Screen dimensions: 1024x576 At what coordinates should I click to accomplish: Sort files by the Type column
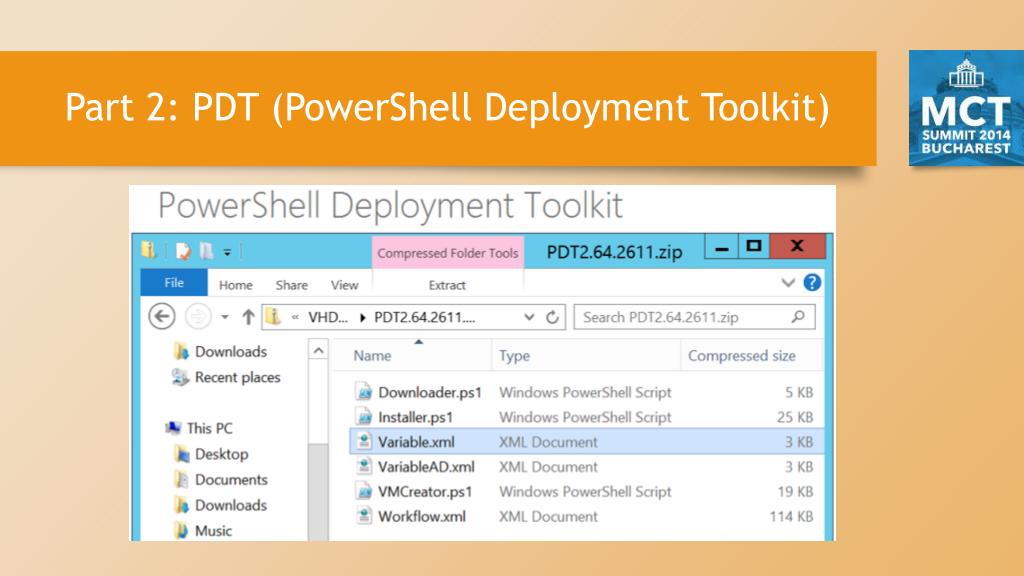515,356
